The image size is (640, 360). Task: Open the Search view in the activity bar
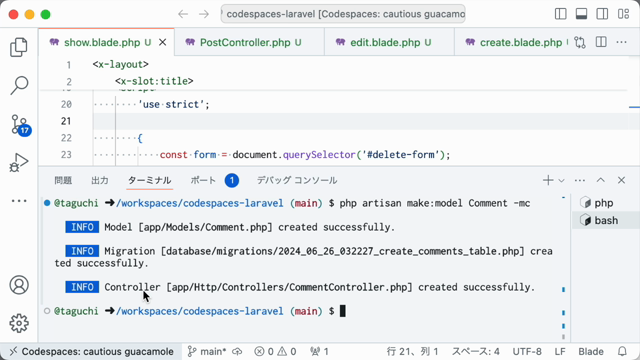(19, 85)
